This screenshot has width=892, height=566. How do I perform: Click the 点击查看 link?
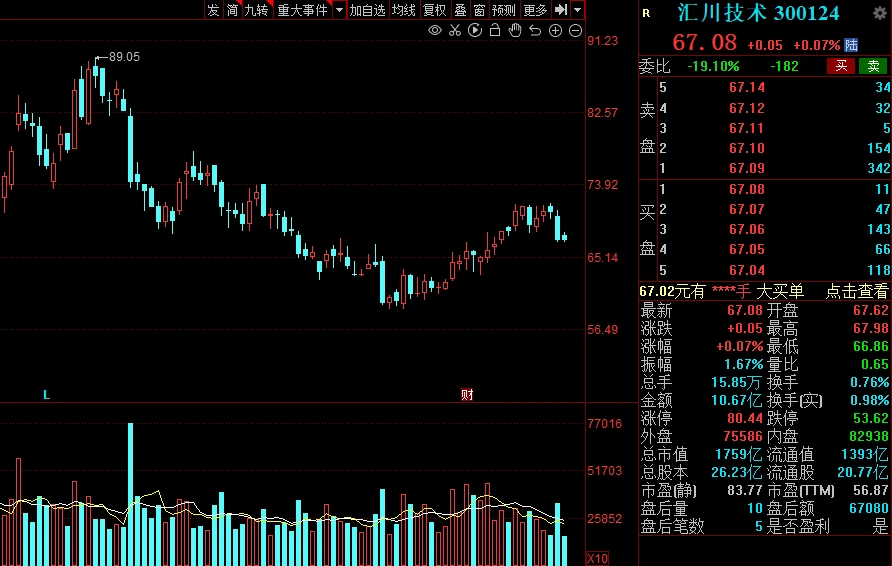pyautogui.click(x=856, y=292)
